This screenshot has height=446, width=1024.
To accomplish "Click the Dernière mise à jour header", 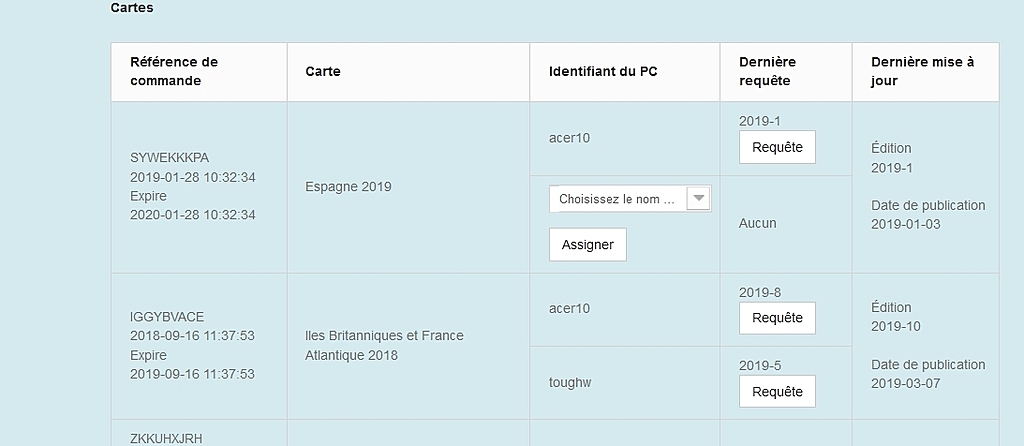I will (x=925, y=72).
